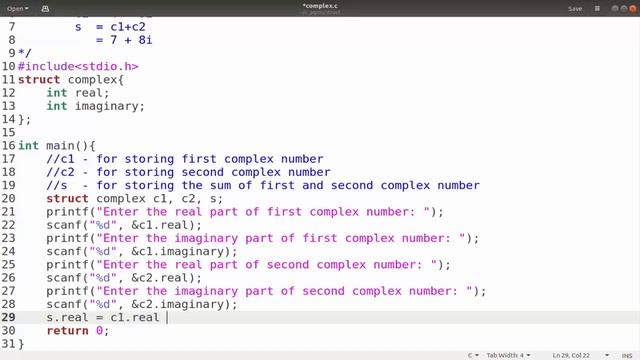Click the 'int main(){' line
The width and height of the screenshot is (640, 360).
(x=56, y=145)
